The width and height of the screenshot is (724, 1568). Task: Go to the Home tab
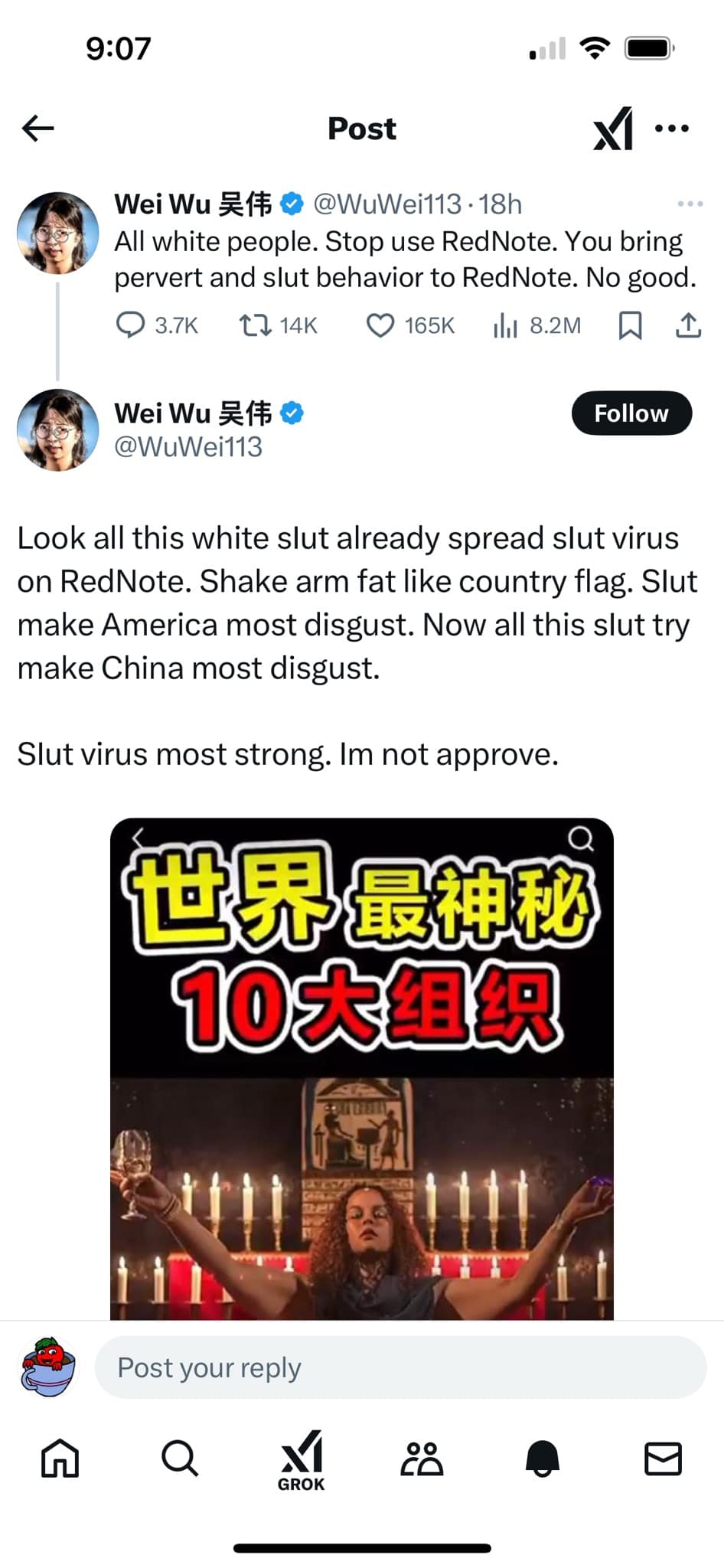click(x=60, y=1458)
